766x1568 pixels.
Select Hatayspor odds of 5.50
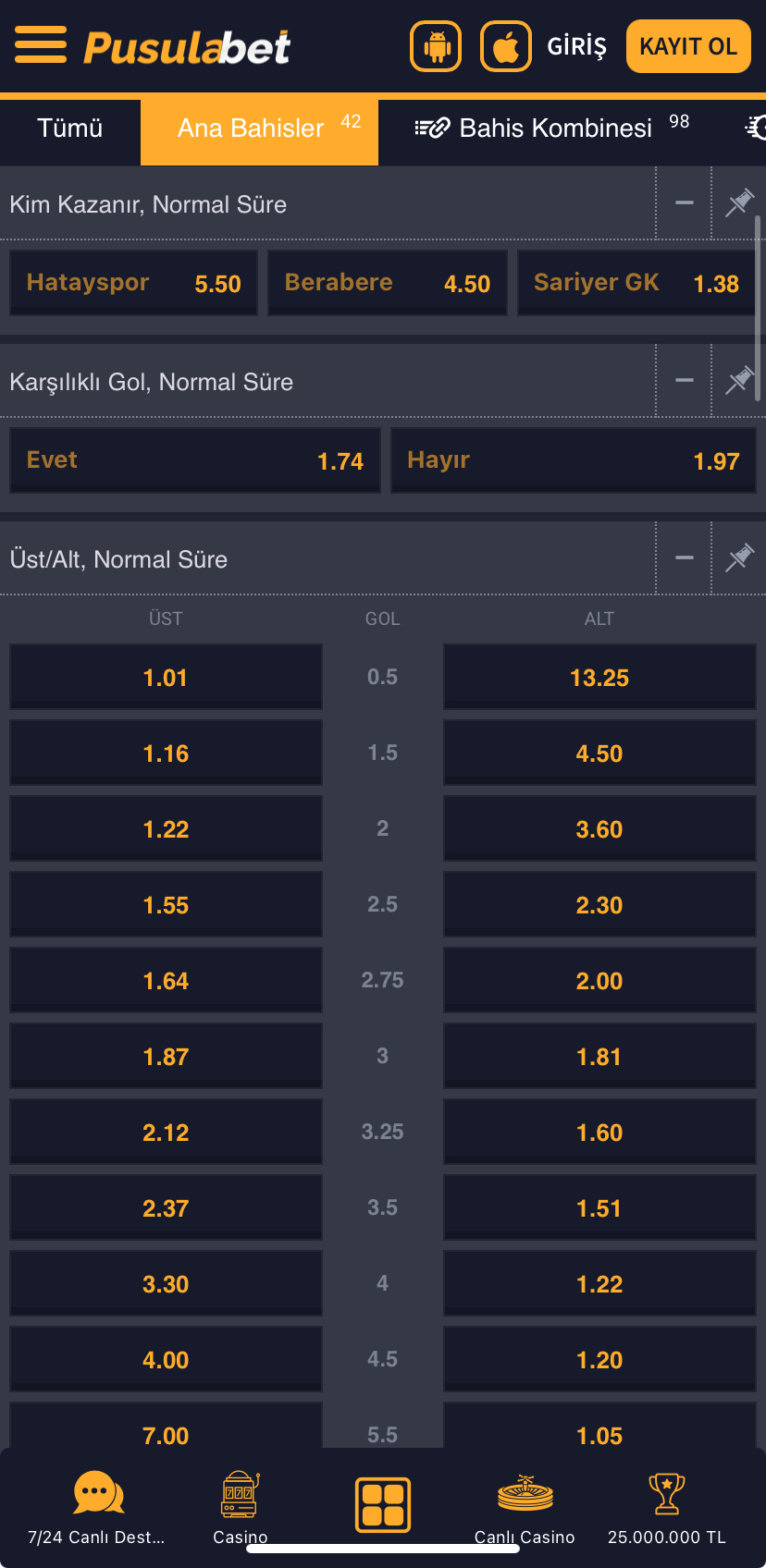pos(132,282)
